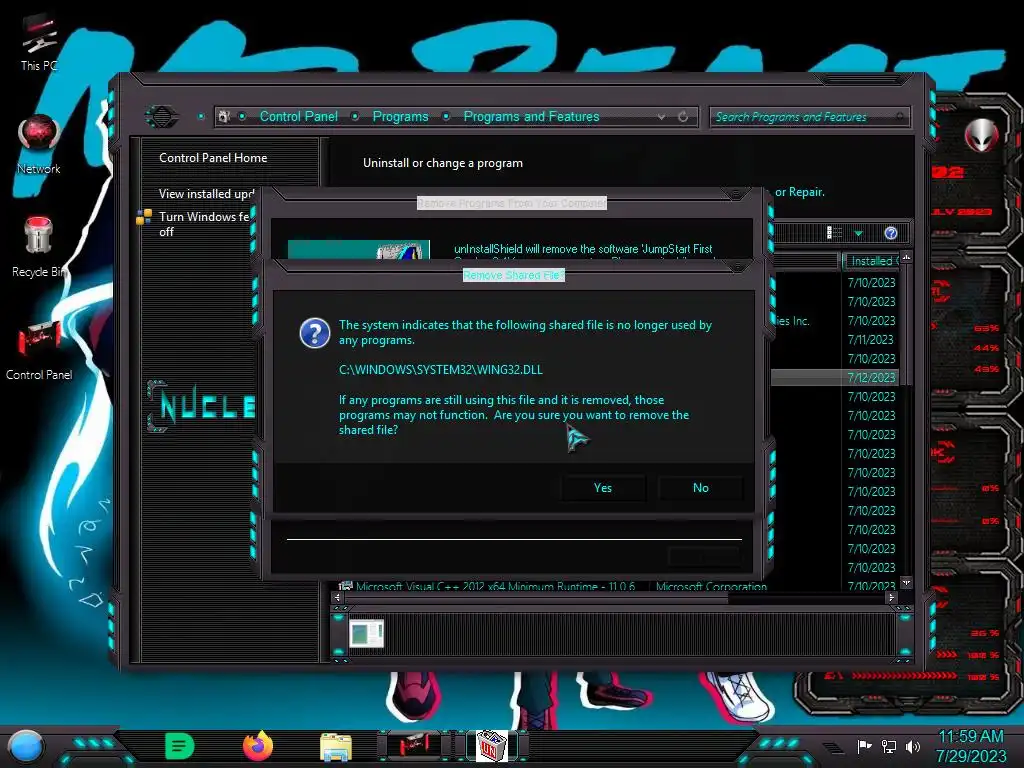Click the details pane program thumbnail
1024x768 pixels.
point(366,633)
